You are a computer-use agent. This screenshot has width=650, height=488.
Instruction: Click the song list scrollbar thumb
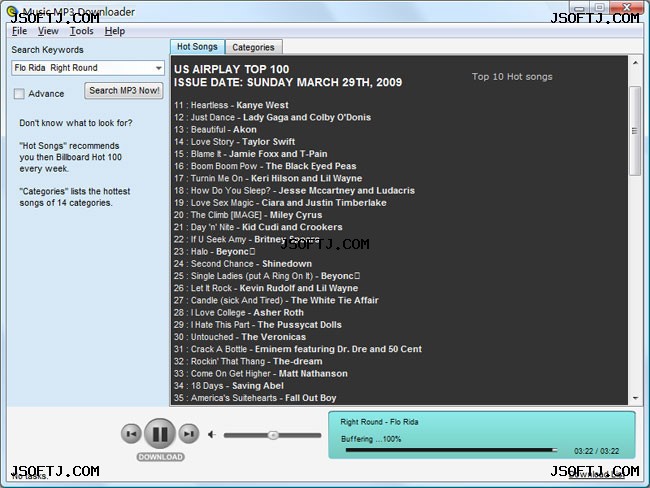[x=635, y=131]
